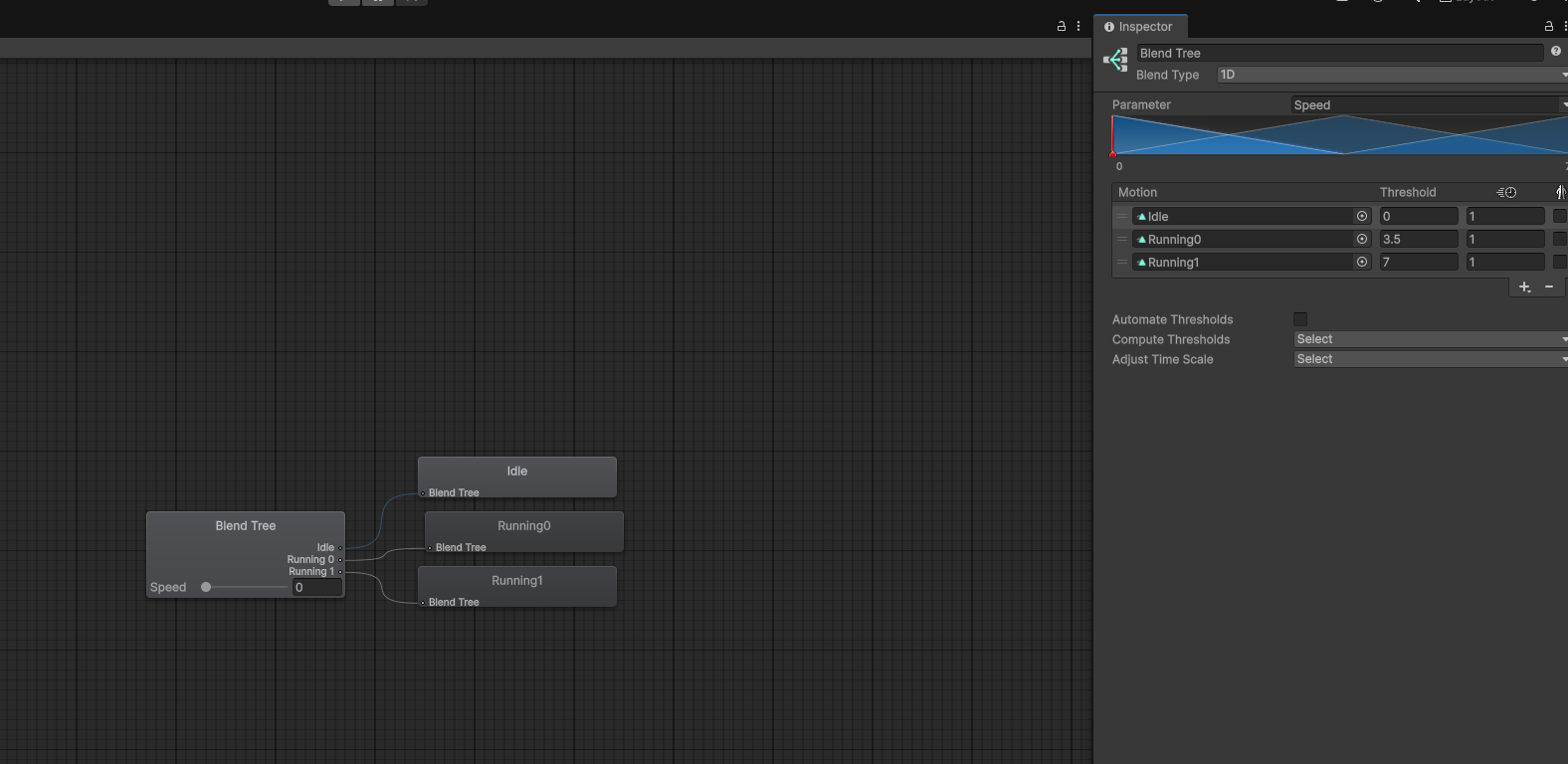Click the Threshold column header

(1408, 192)
